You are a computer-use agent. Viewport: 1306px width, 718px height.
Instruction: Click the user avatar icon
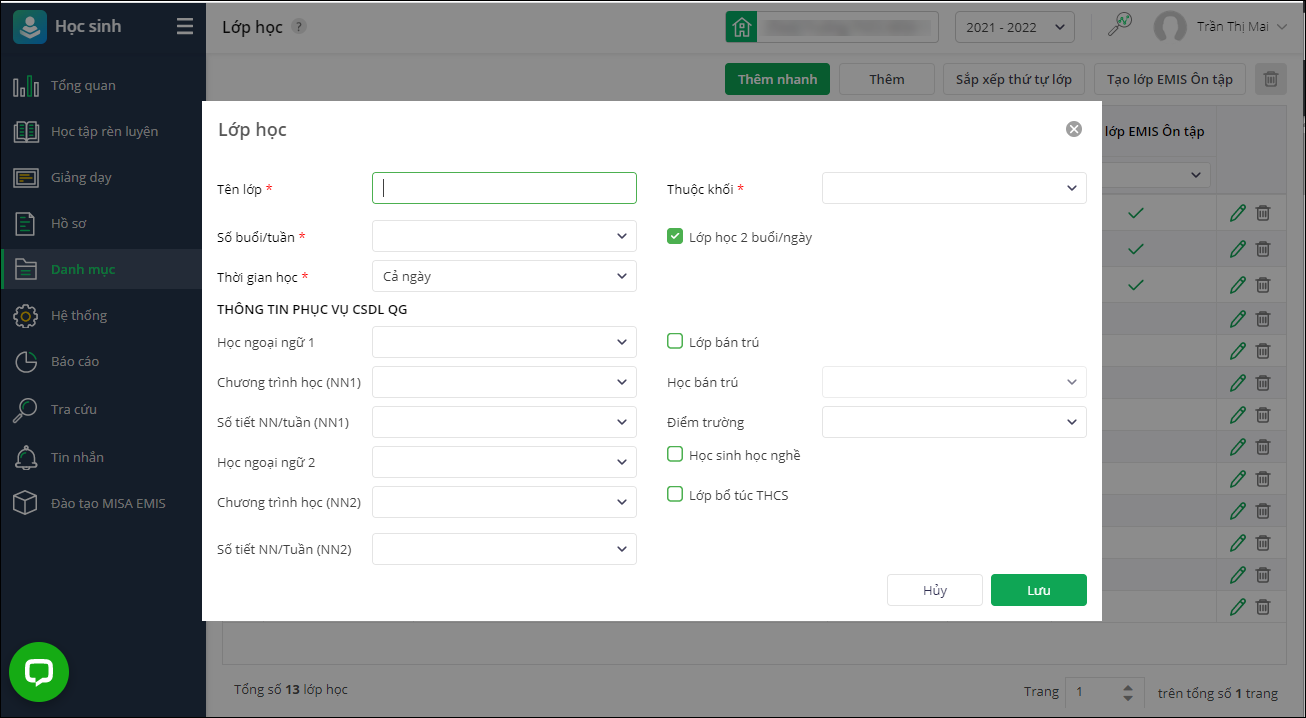coord(1170,27)
